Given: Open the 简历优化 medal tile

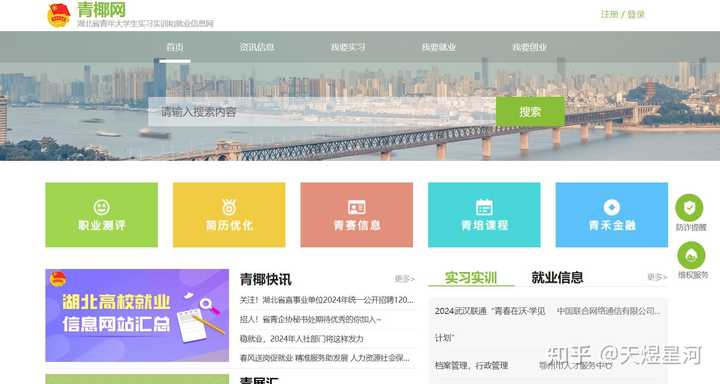Looking at the screenshot, I should tap(229, 215).
